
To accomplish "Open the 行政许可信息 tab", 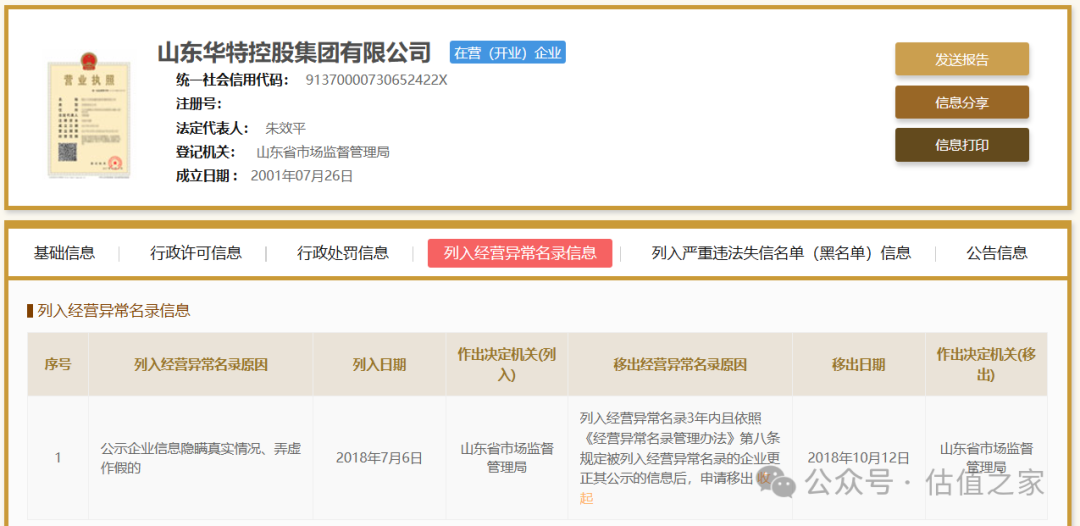I will pos(196,253).
